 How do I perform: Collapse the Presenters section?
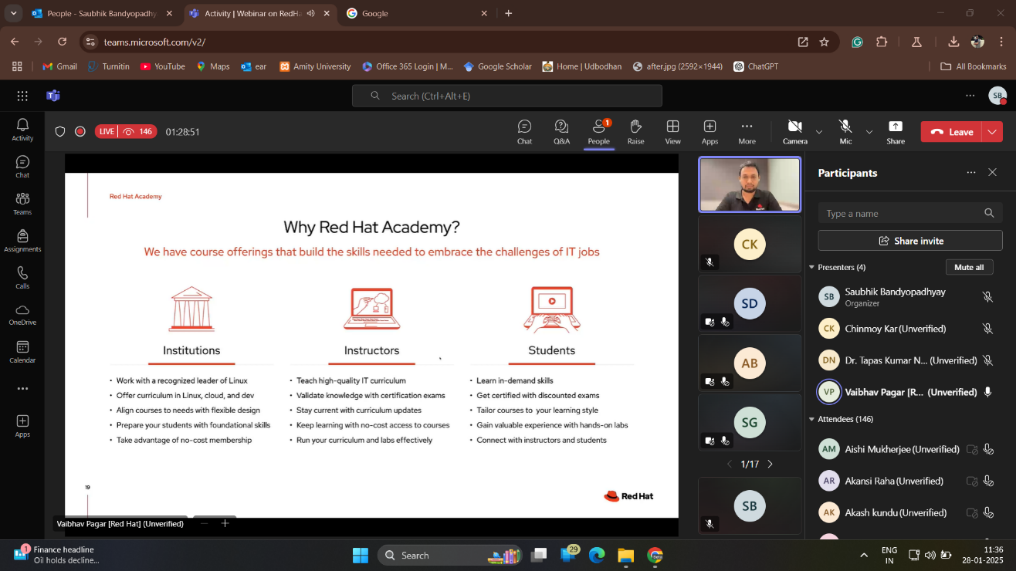click(811, 267)
